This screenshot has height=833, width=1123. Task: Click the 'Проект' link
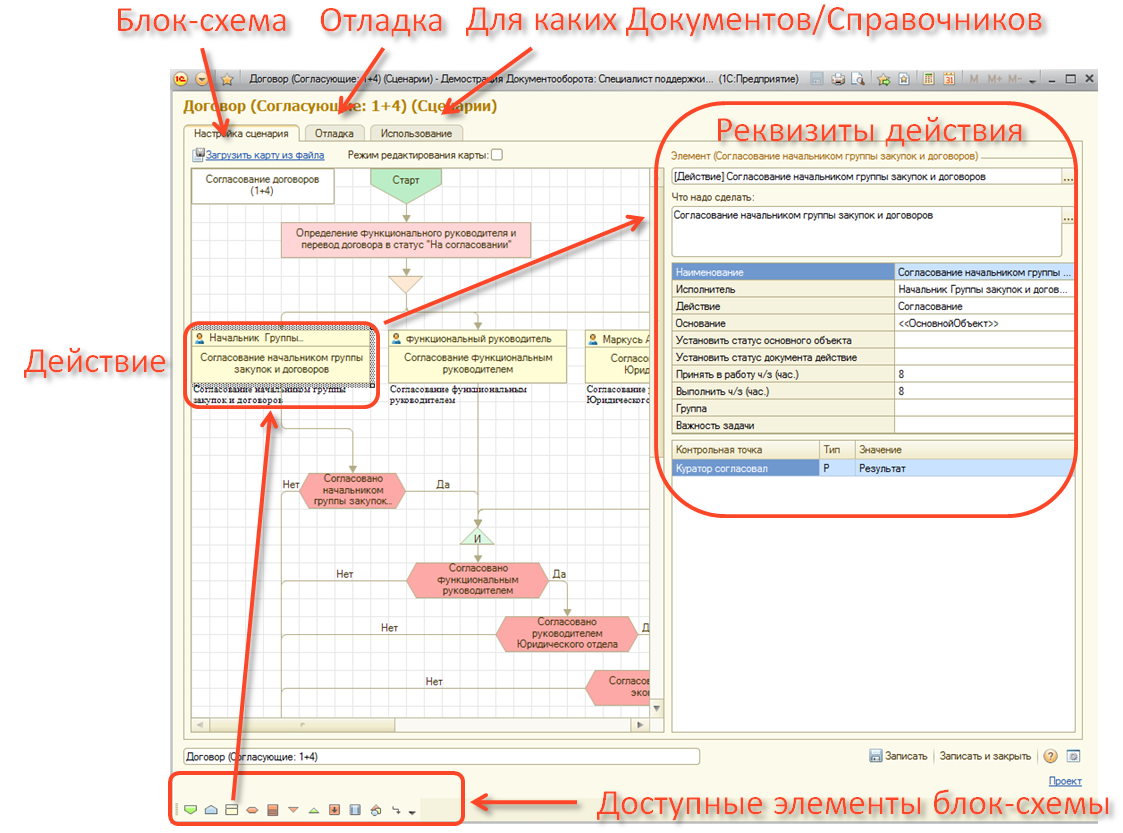point(1064,782)
